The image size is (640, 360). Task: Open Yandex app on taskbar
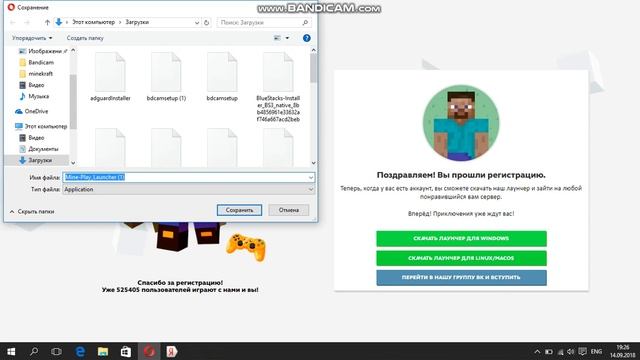click(172, 351)
